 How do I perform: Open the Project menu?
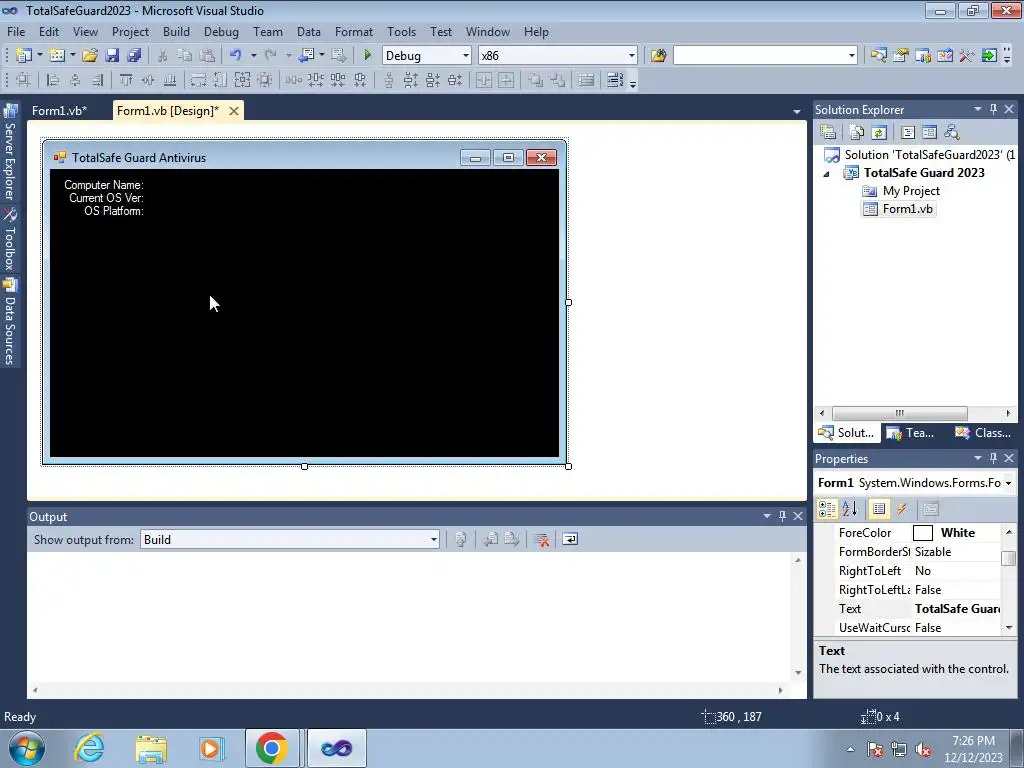[x=130, y=31]
